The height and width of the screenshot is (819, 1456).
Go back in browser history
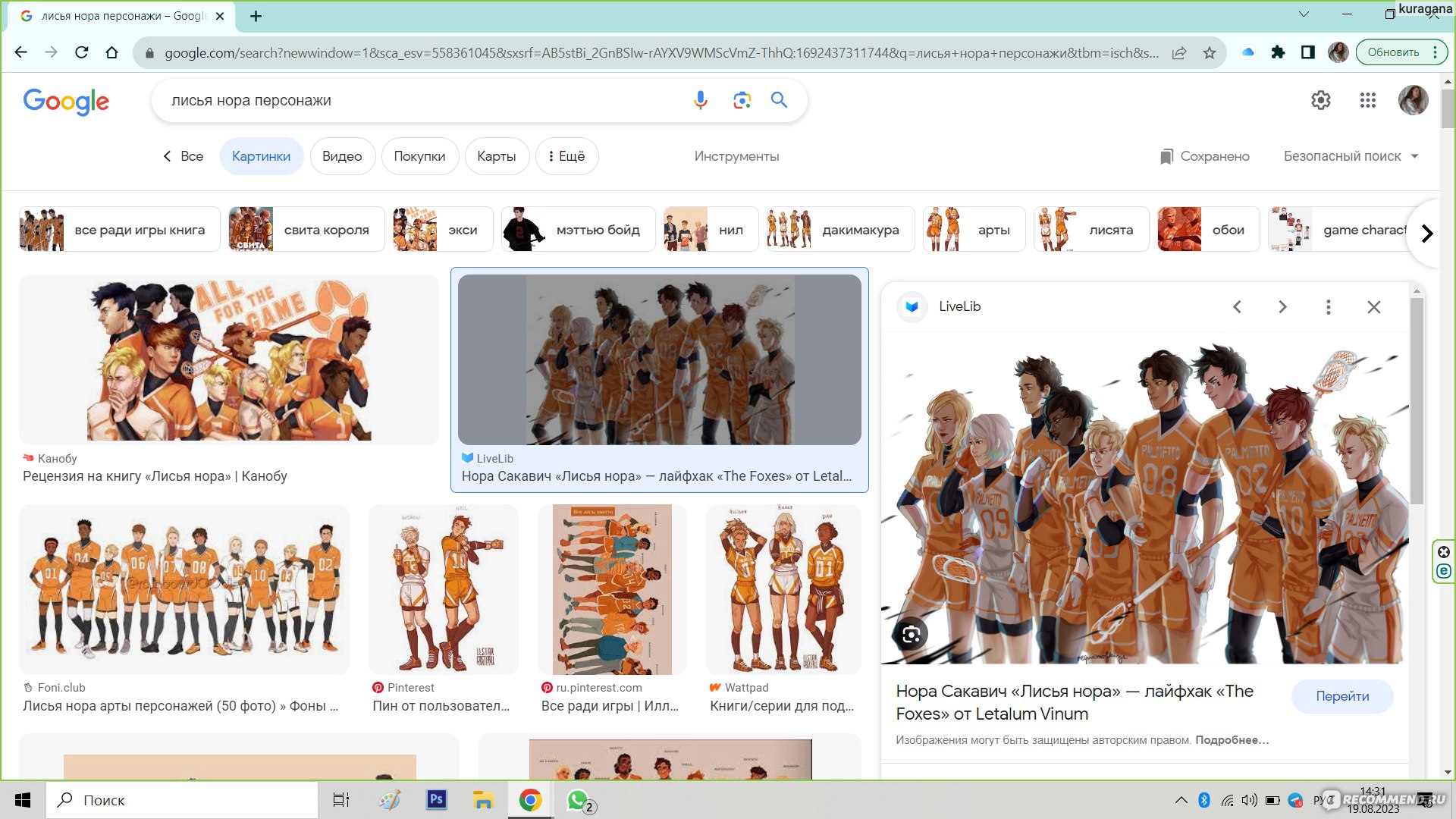click(x=21, y=52)
